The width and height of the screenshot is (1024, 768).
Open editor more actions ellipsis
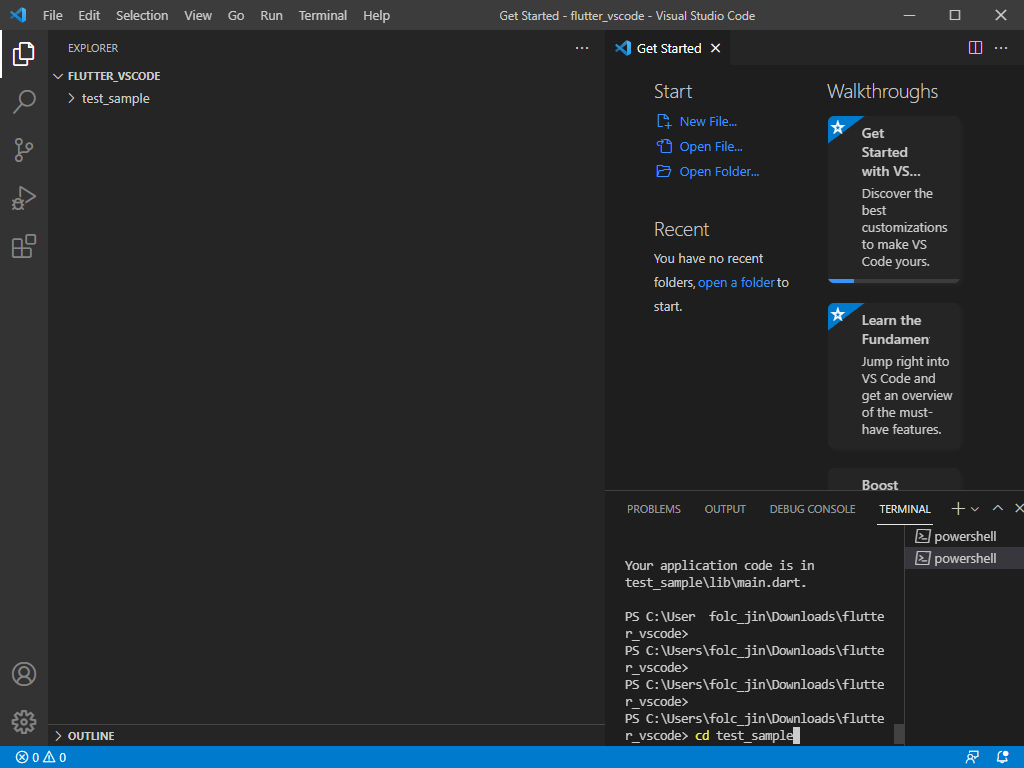pyautogui.click(x=1000, y=48)
